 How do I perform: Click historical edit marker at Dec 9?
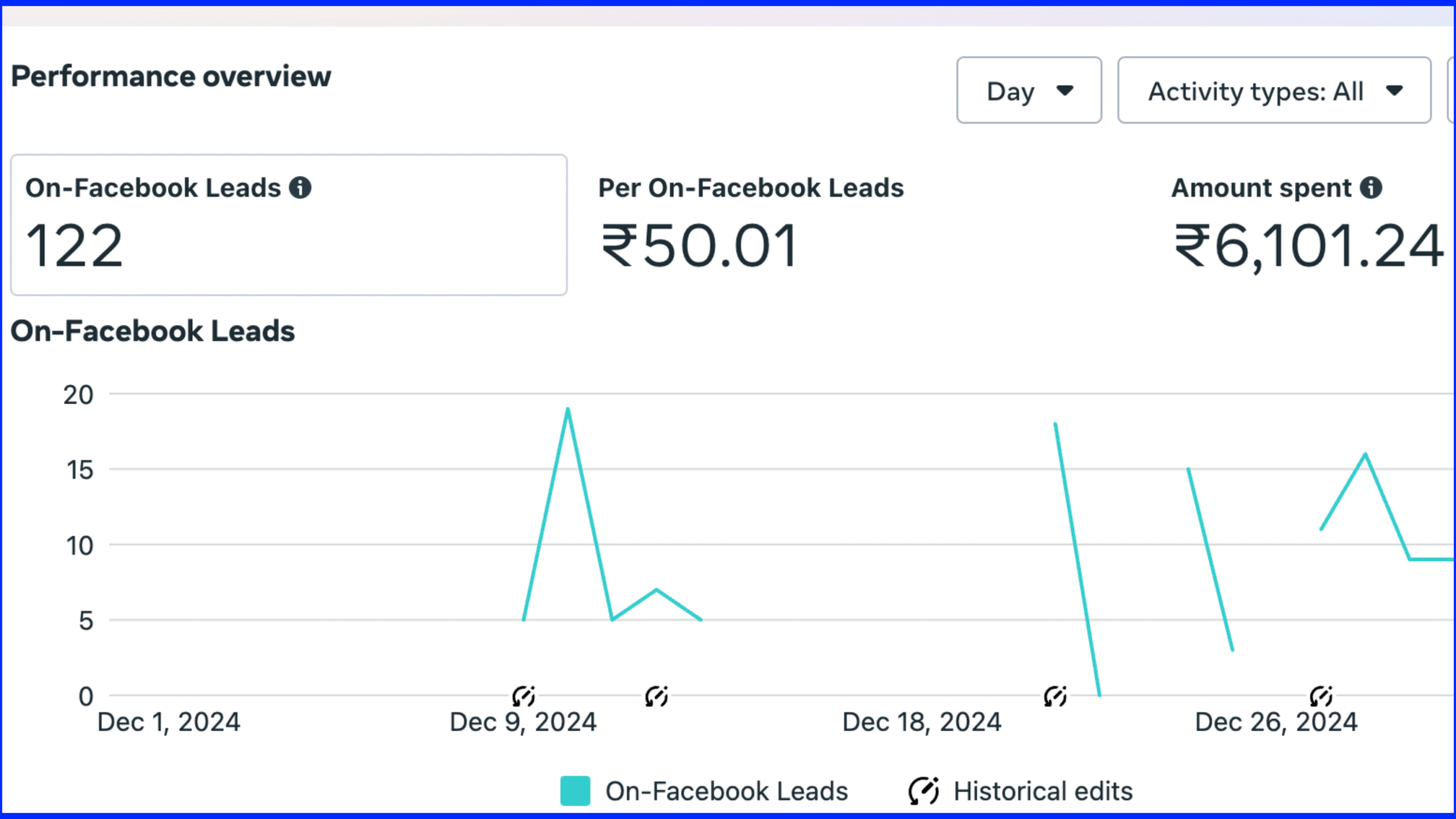(x=523, y=696)
